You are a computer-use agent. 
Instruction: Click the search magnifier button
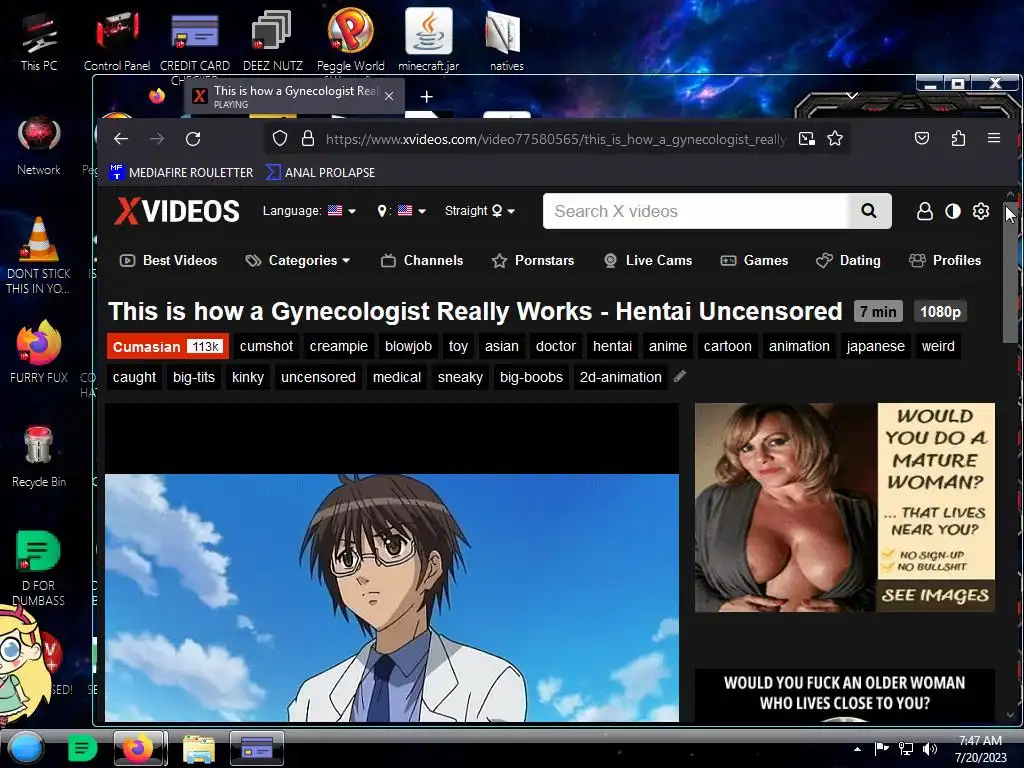click(x=869, y=211)
